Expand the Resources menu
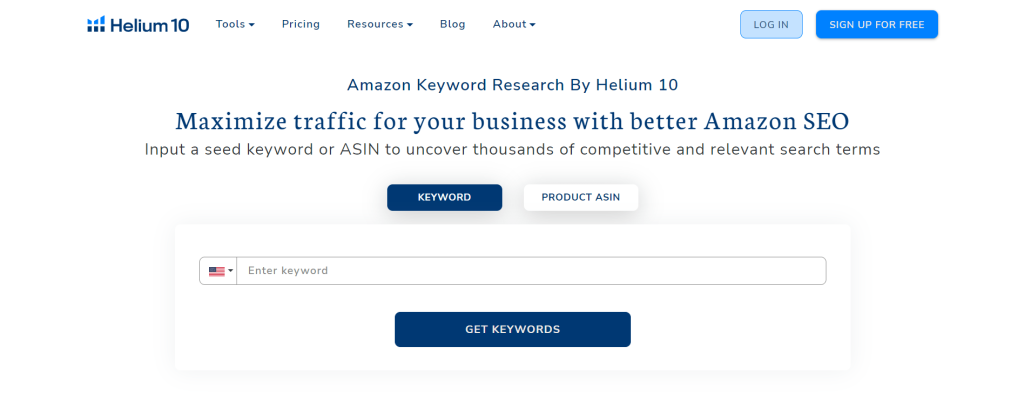This screenshot has height=413, width=1024. [379, 24]
